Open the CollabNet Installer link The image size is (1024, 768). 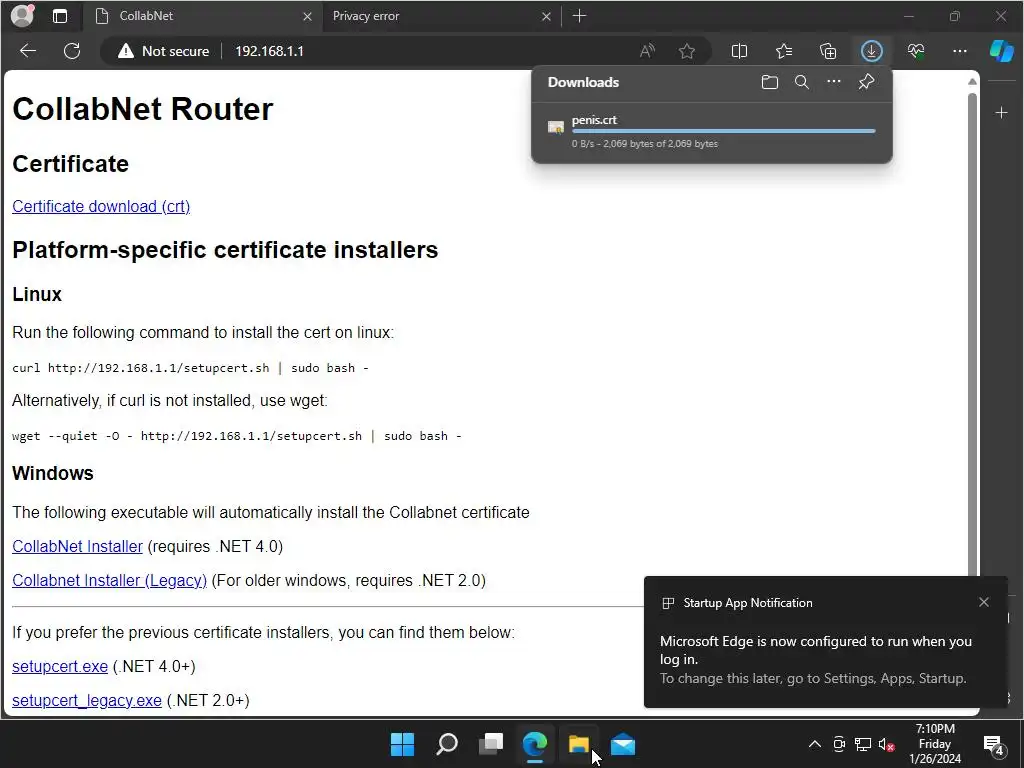[x=77, y=547]
